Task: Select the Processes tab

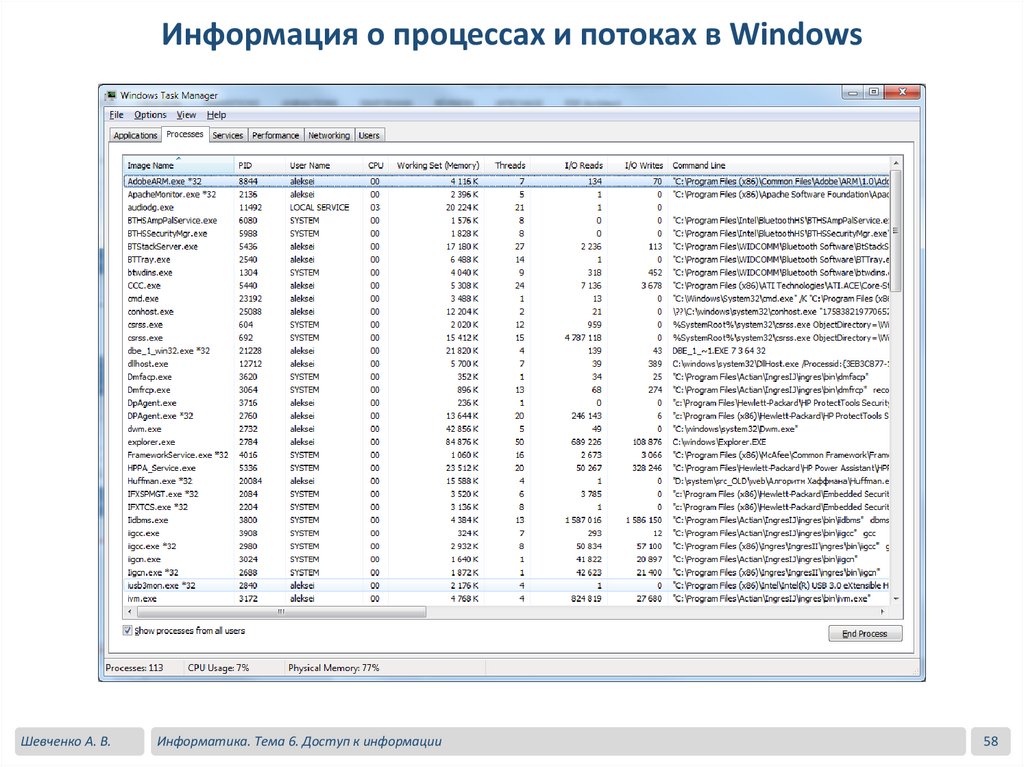Action: 185,134
